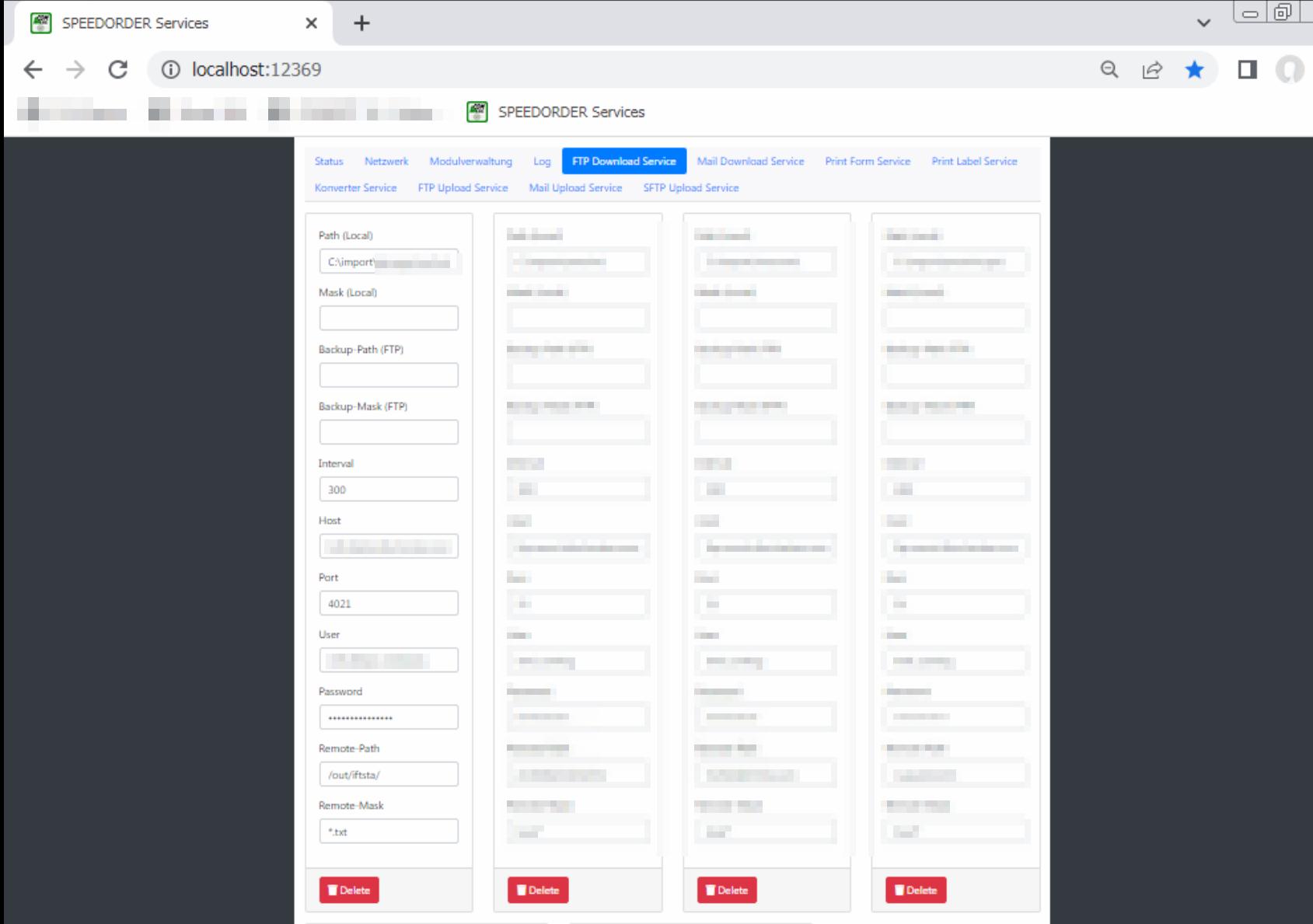
Task: Click the browser reload icon
Action: (x=118, y=70)
